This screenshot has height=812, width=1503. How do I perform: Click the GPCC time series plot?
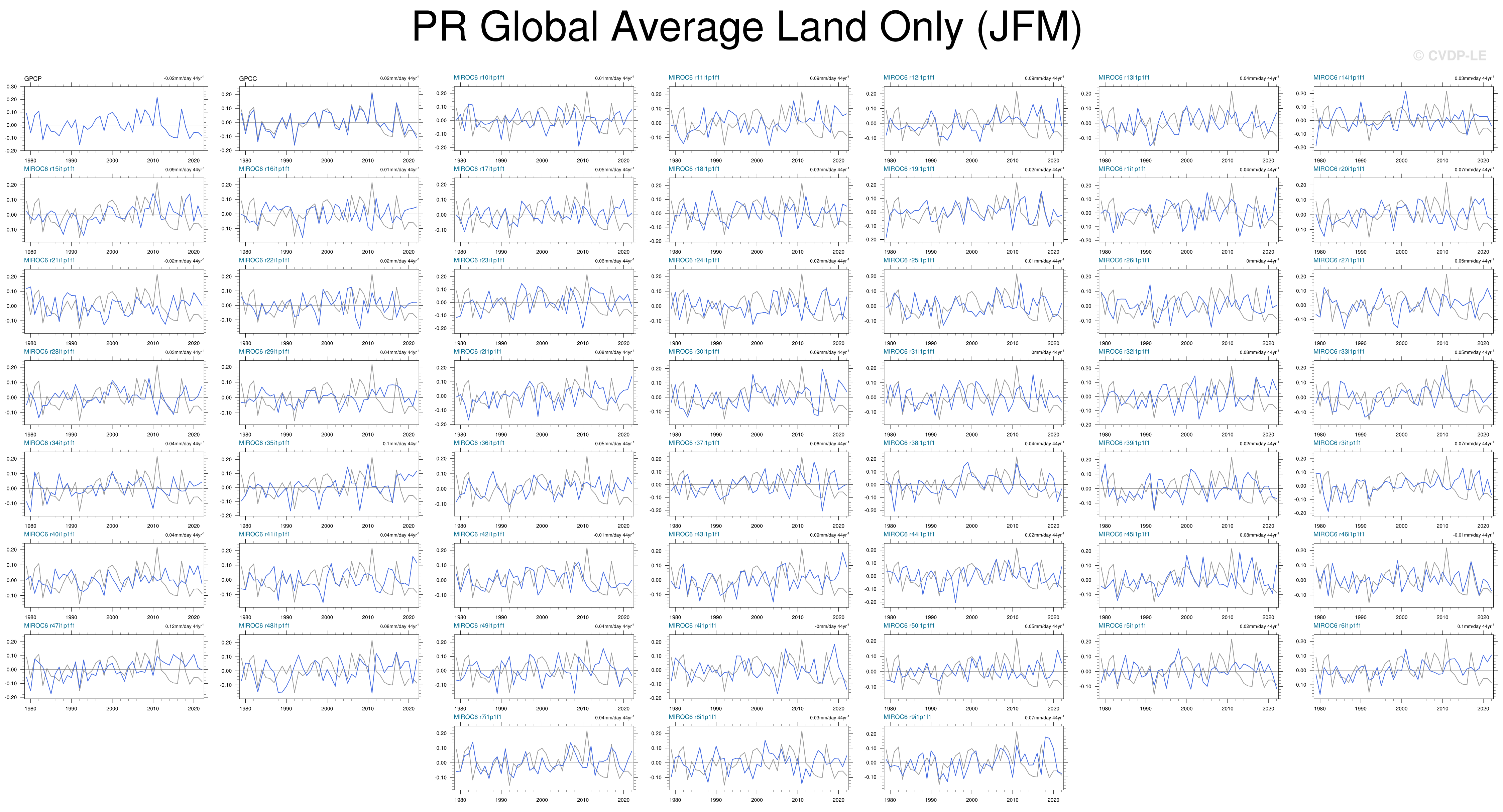[329, 118]
